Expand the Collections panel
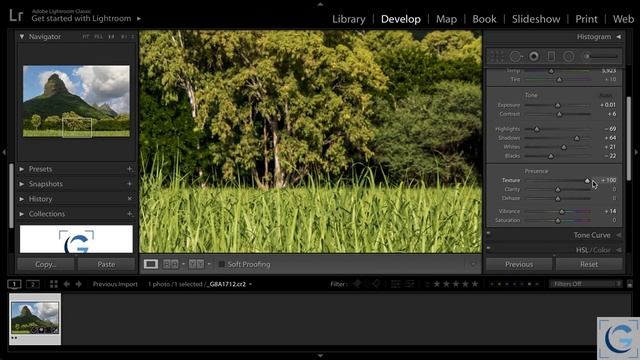Image resolution: width=640 pixels, height=360 pixels. (x=22, y=214)
